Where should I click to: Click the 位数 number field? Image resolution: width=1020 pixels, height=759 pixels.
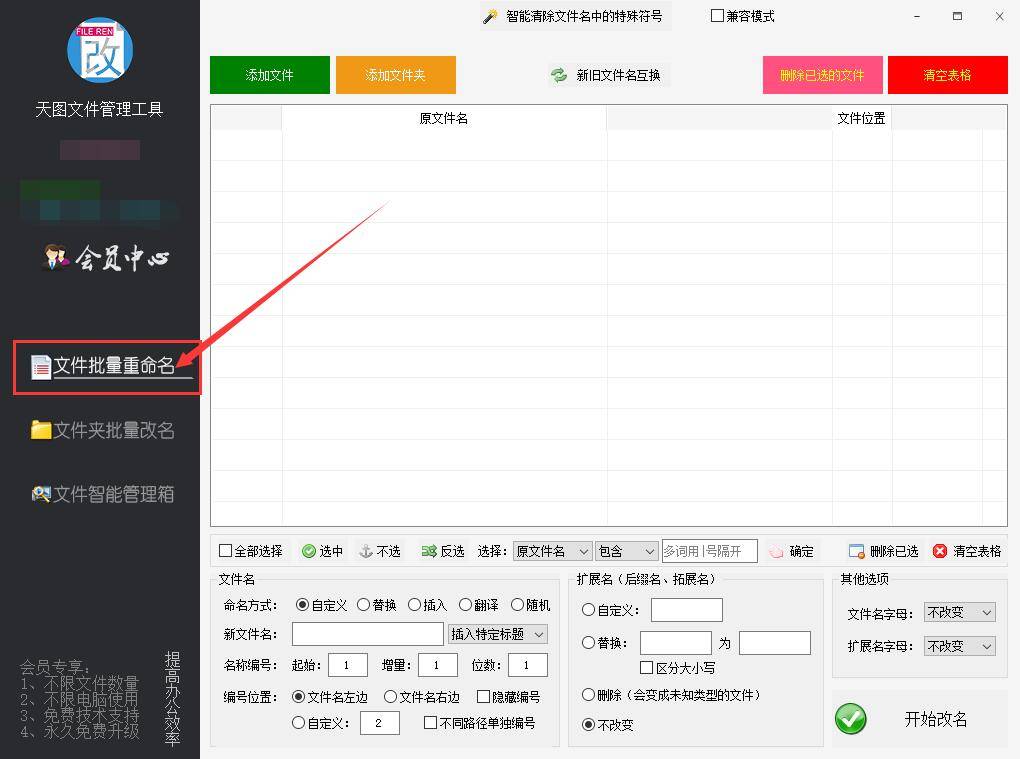[x=528, y=665]
